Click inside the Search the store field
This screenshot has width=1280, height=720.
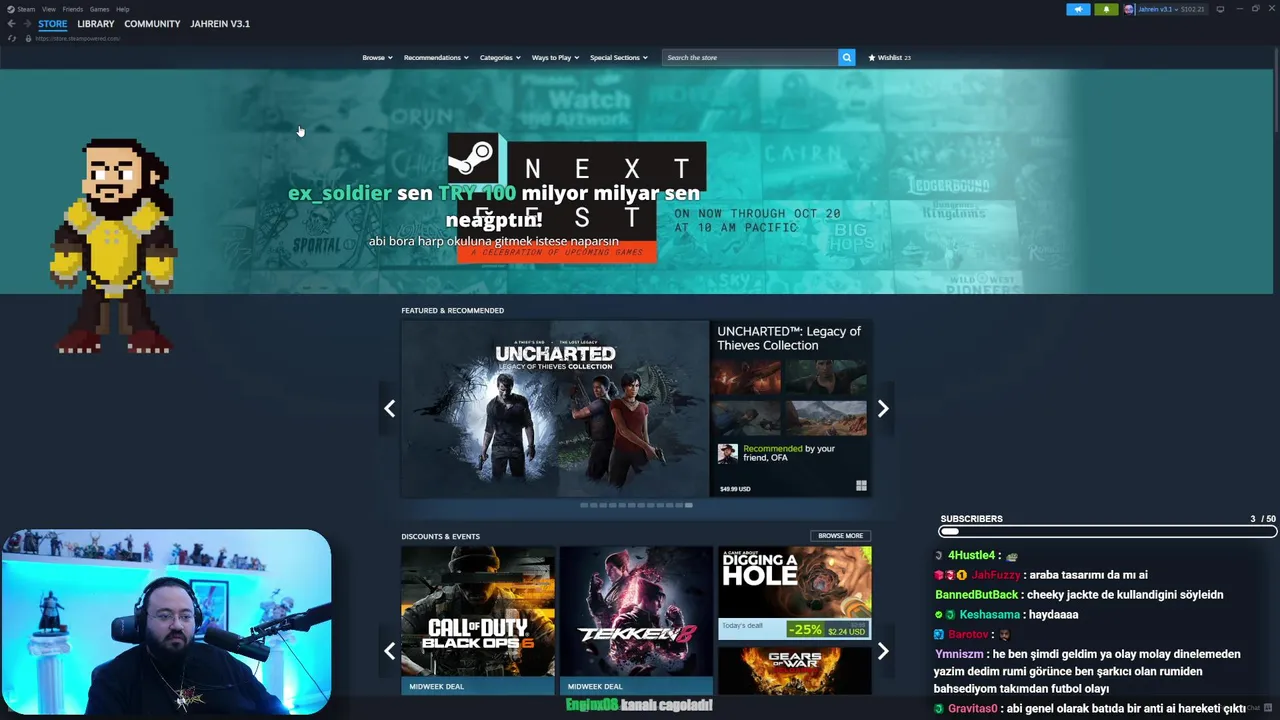[750, 57]
